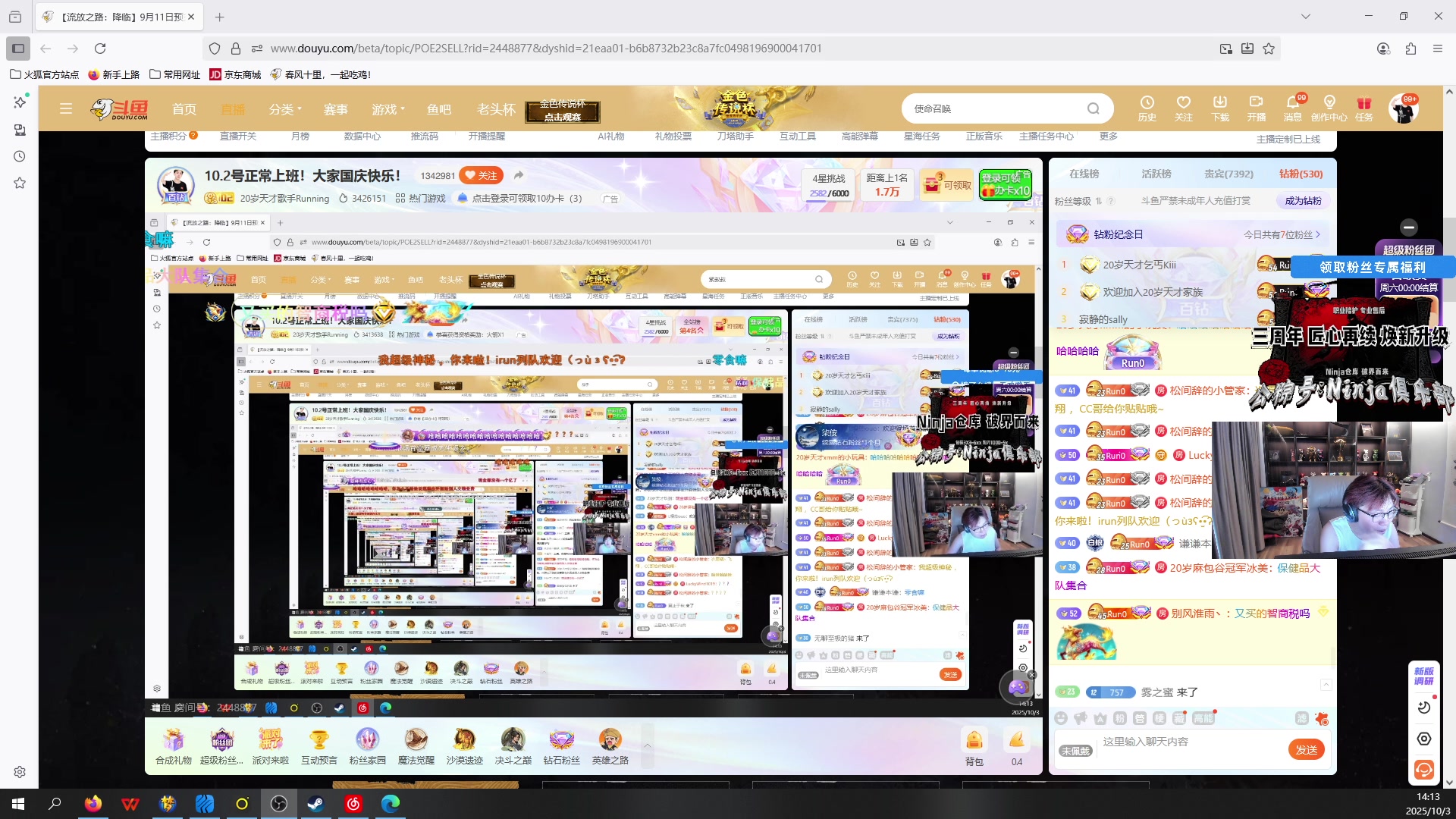Viewport: 1456px width, 819px height.
Task: Open the 消息 notification bell icon
Action: (x=1292, y=103)
